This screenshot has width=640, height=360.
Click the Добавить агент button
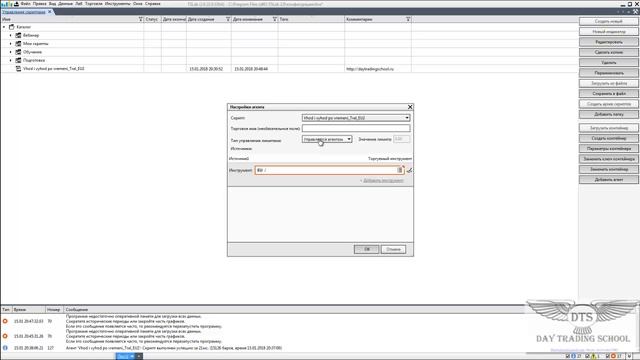609,179
